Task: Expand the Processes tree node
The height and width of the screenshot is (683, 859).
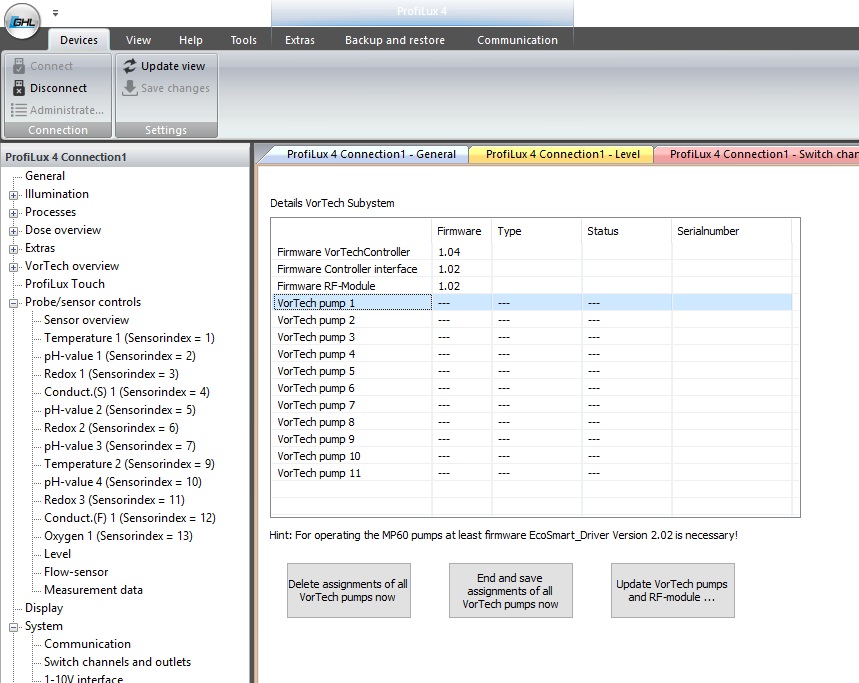Action: (x=13, y=213)
